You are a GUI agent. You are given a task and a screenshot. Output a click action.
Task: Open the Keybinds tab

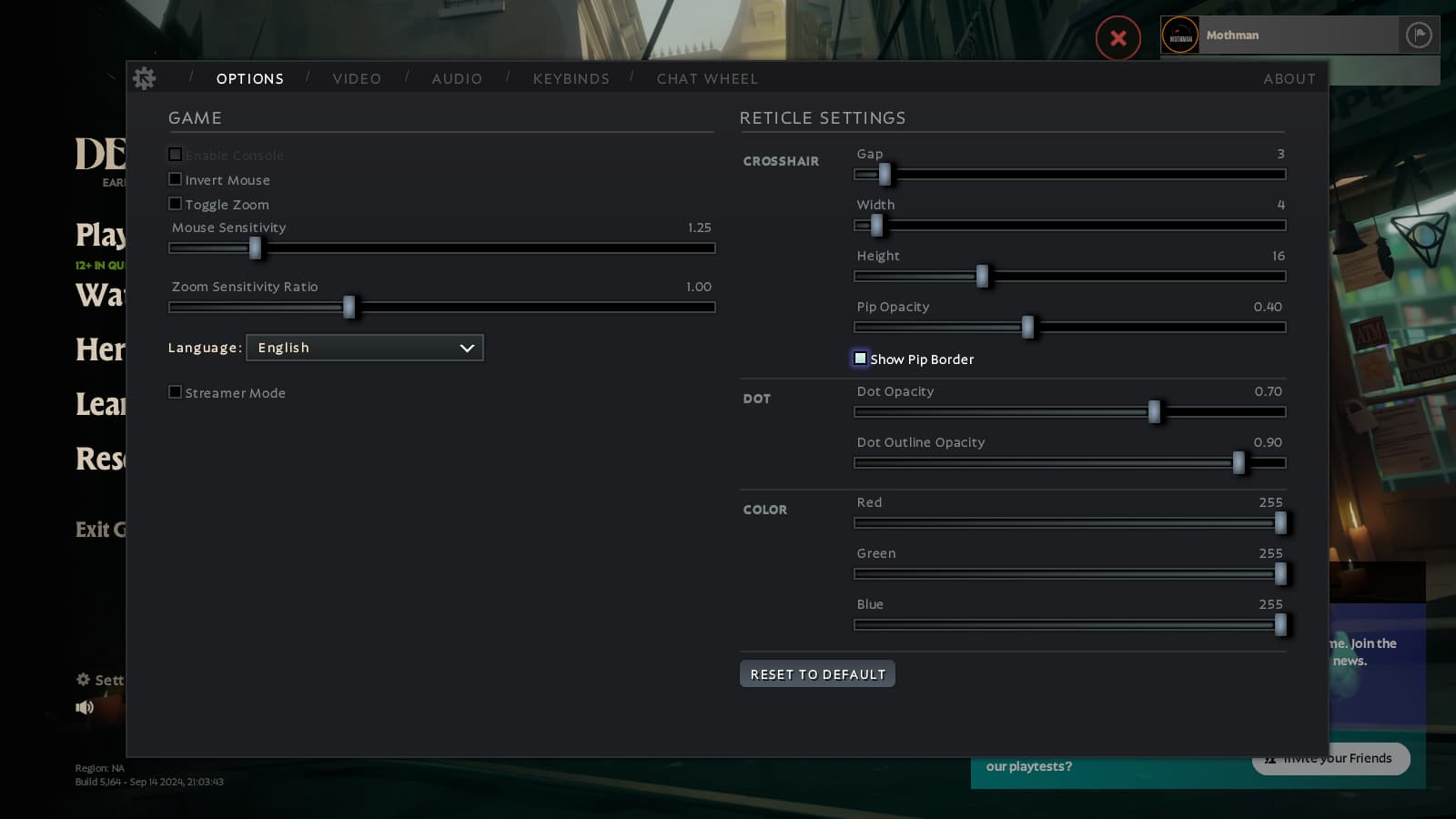pyautogui.click(x=571, y=79)
